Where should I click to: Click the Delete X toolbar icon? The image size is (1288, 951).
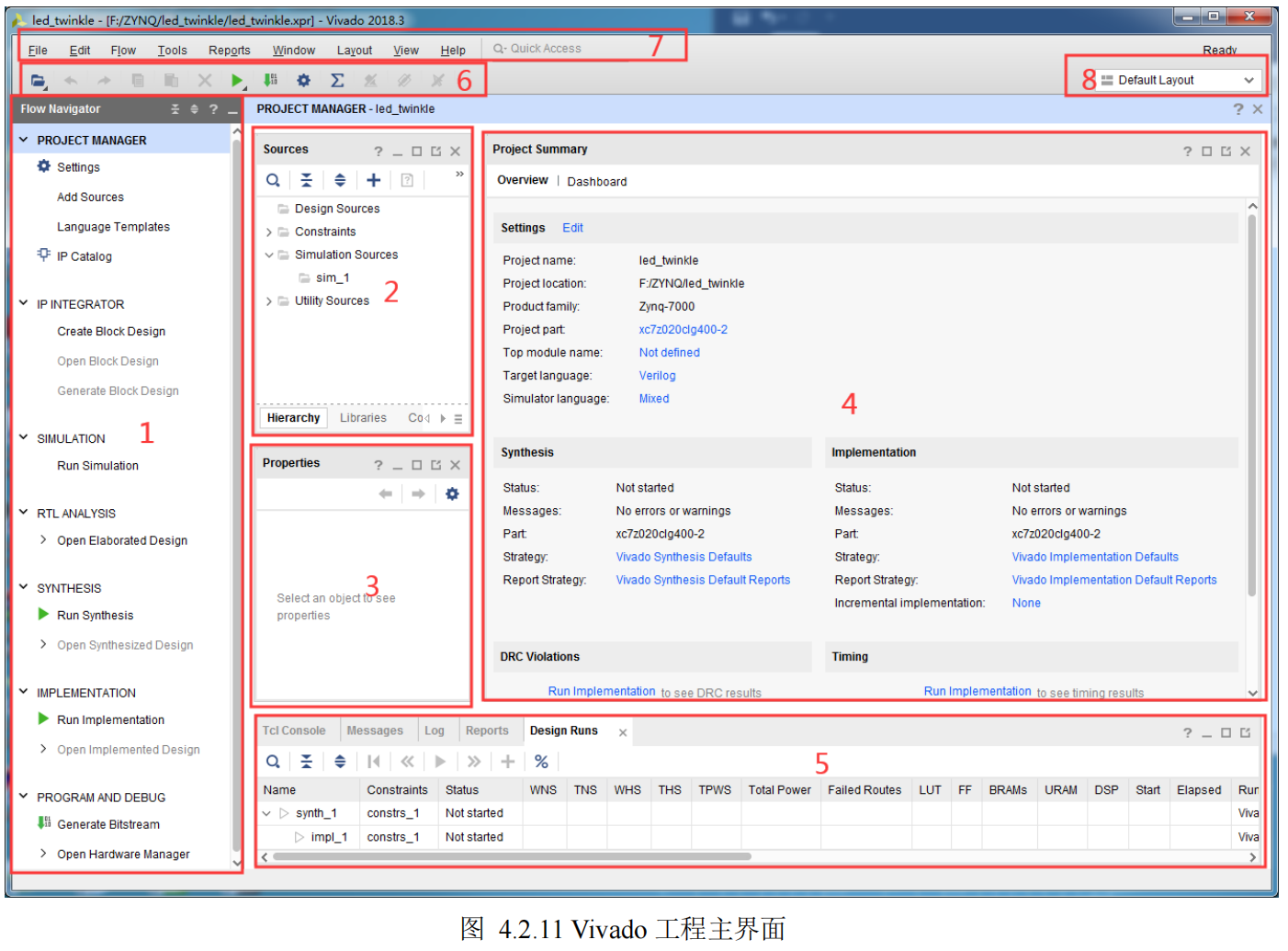(x=204, y=81)
